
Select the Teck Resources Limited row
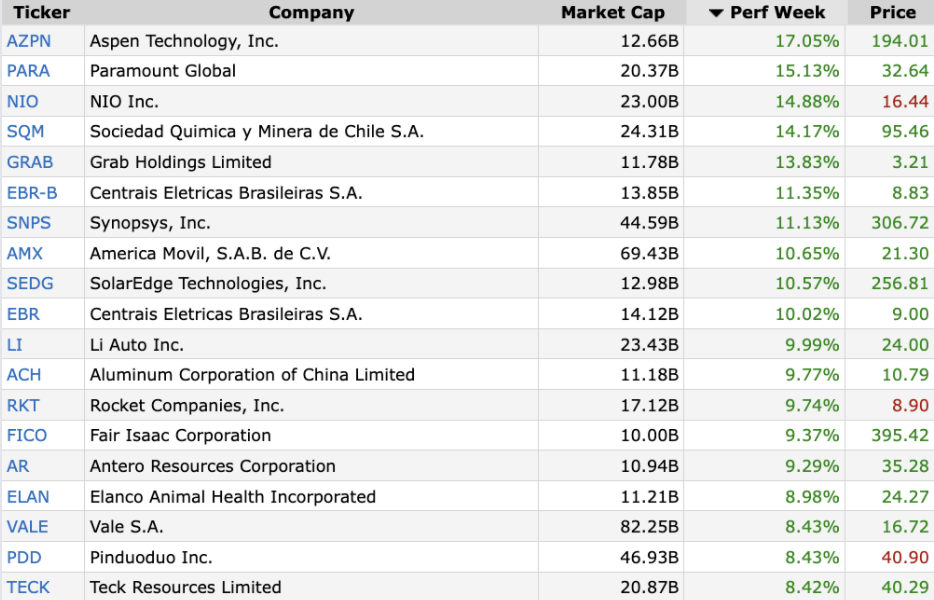[467, 587]
